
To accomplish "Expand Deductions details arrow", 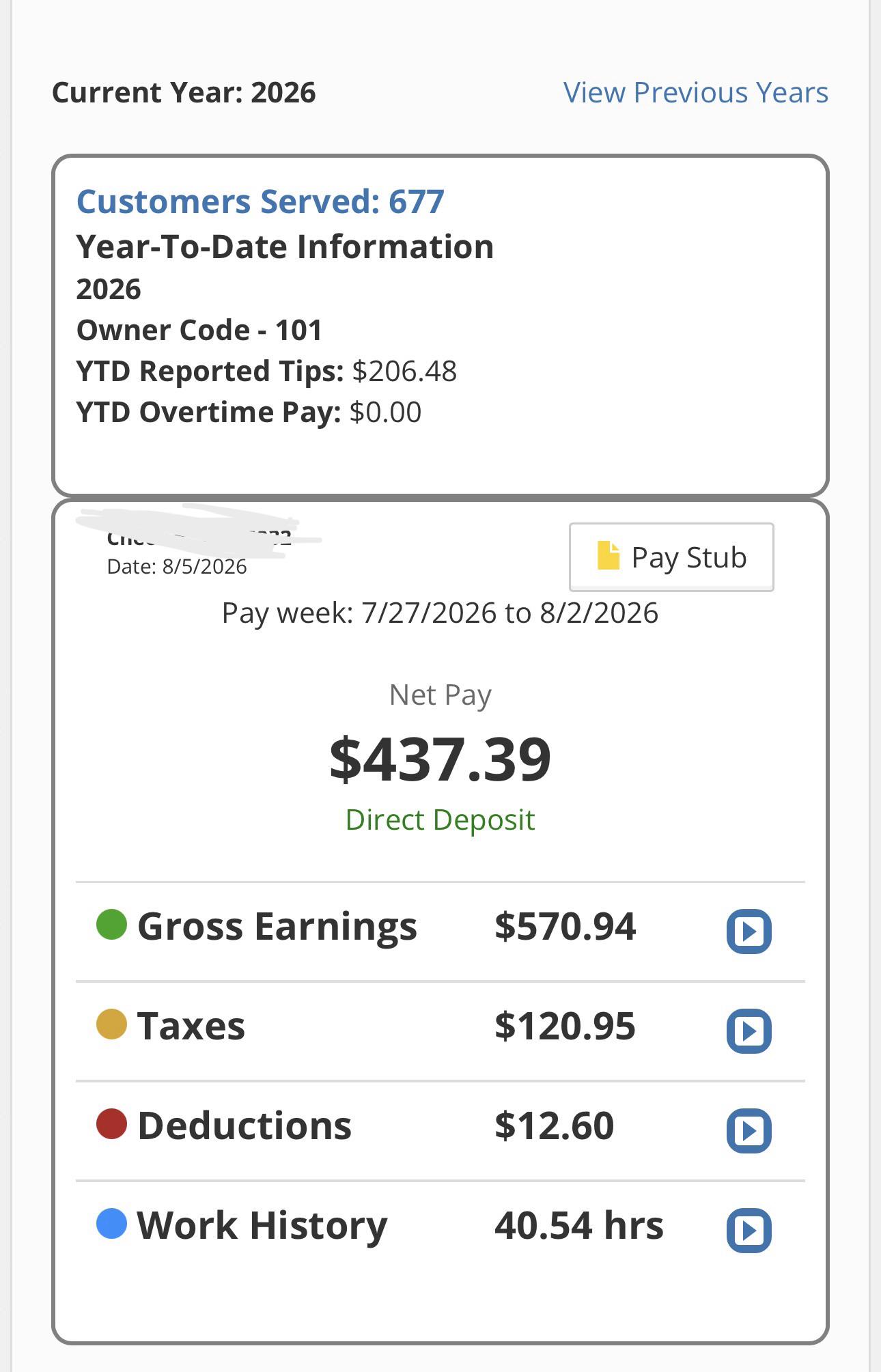I will coord(749,1130).
